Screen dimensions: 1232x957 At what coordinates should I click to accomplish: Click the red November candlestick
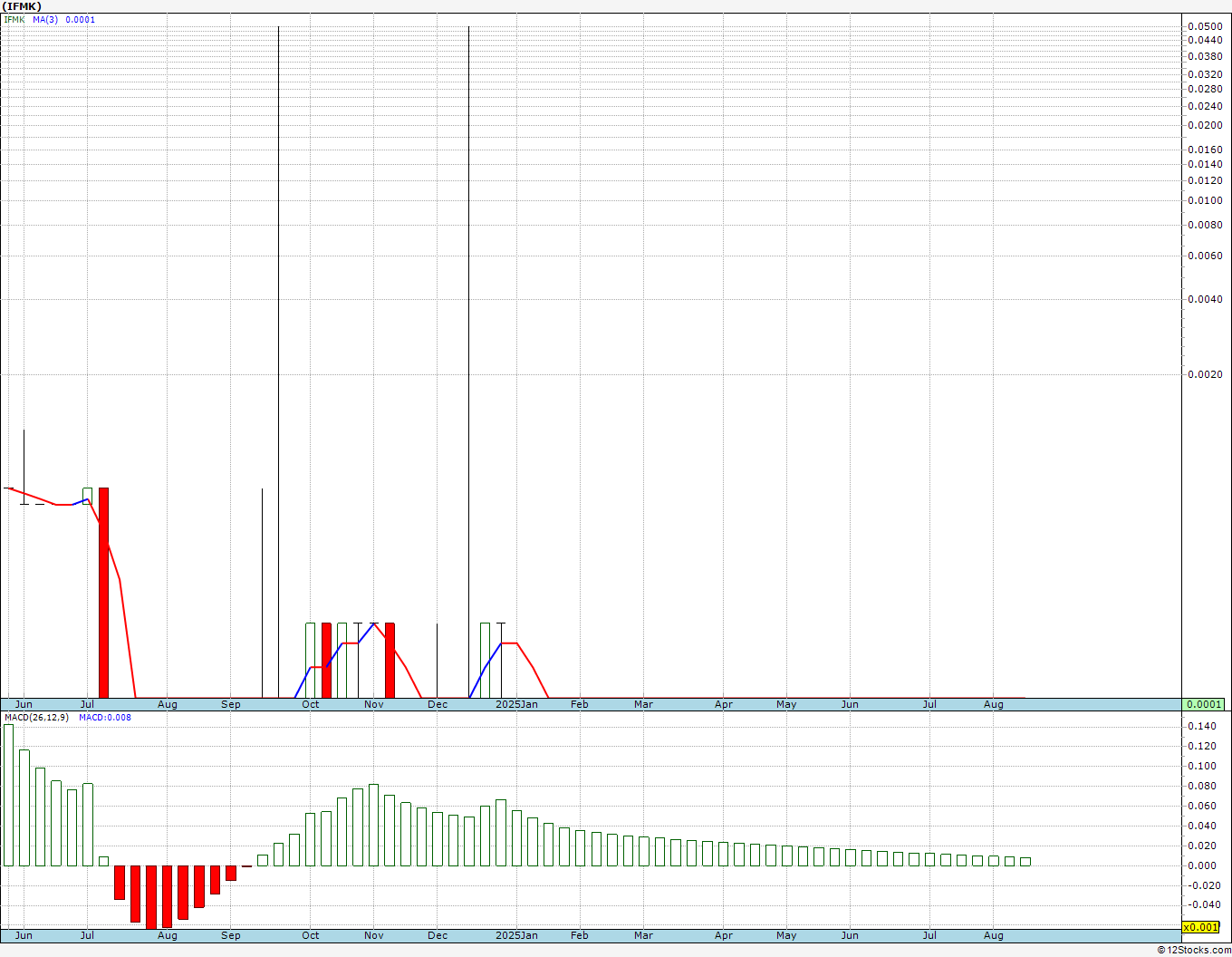coord(390,660)
